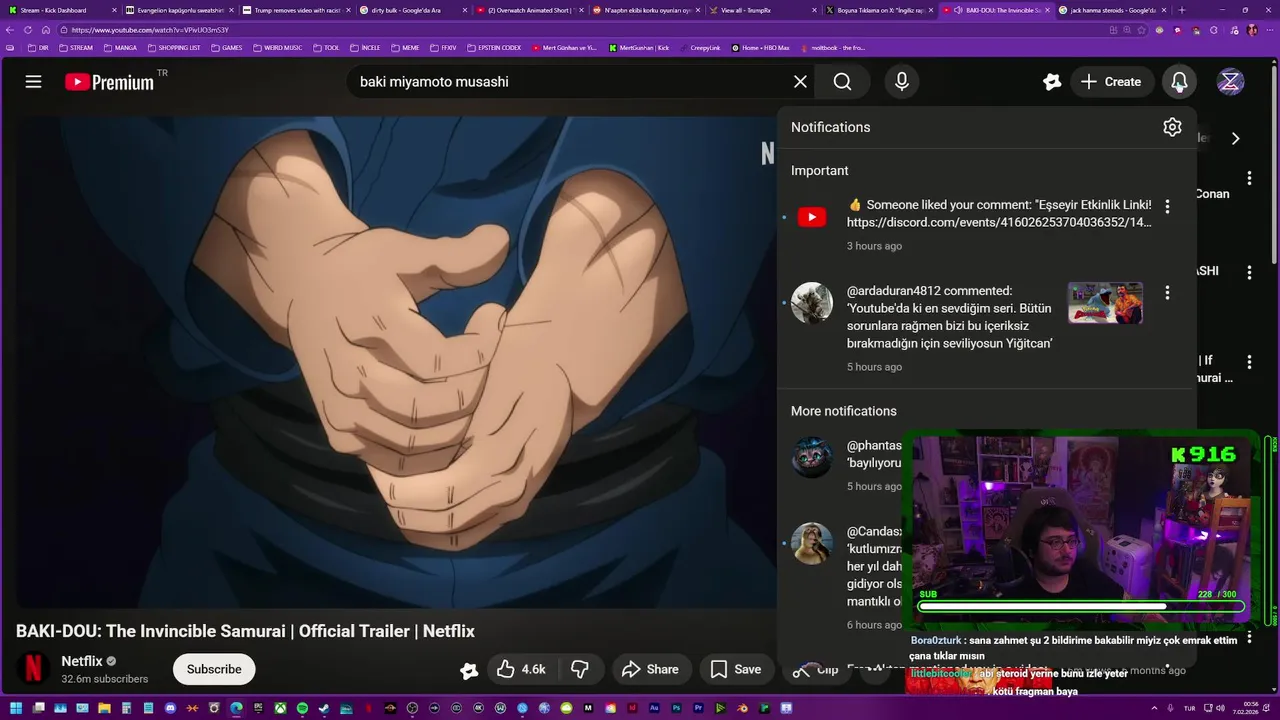
Task: Click the Create button
Action: 1111,82
